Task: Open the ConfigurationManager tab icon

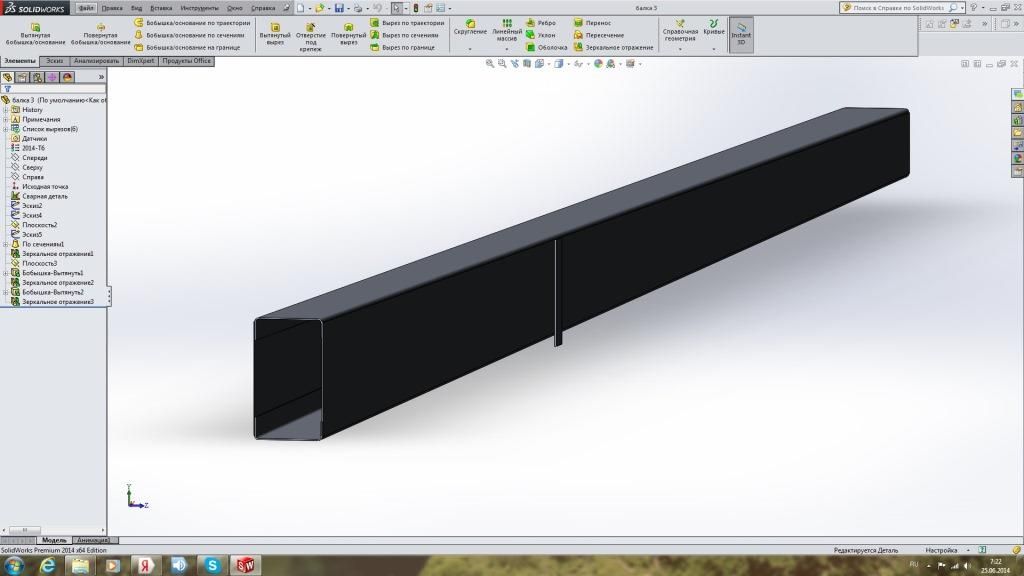Action: 38,77
